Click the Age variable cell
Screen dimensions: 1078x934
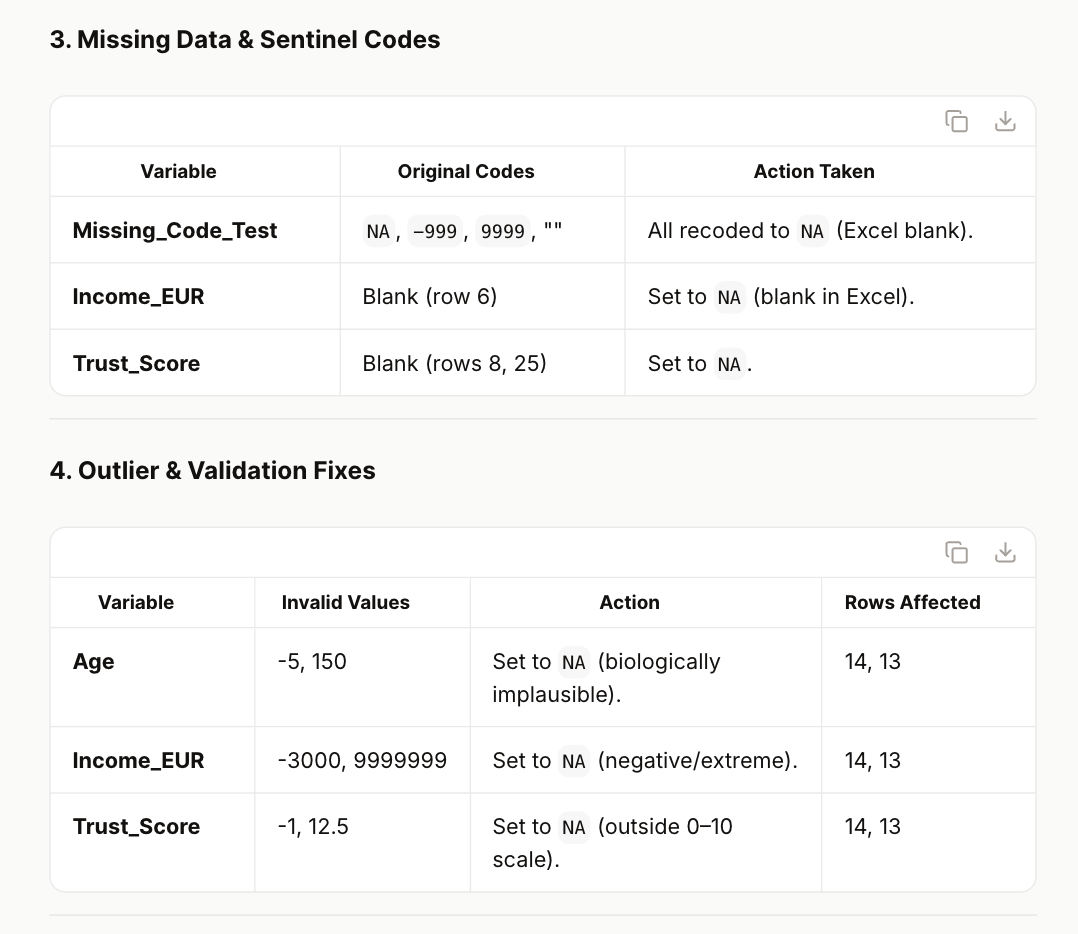coord(94,662)
